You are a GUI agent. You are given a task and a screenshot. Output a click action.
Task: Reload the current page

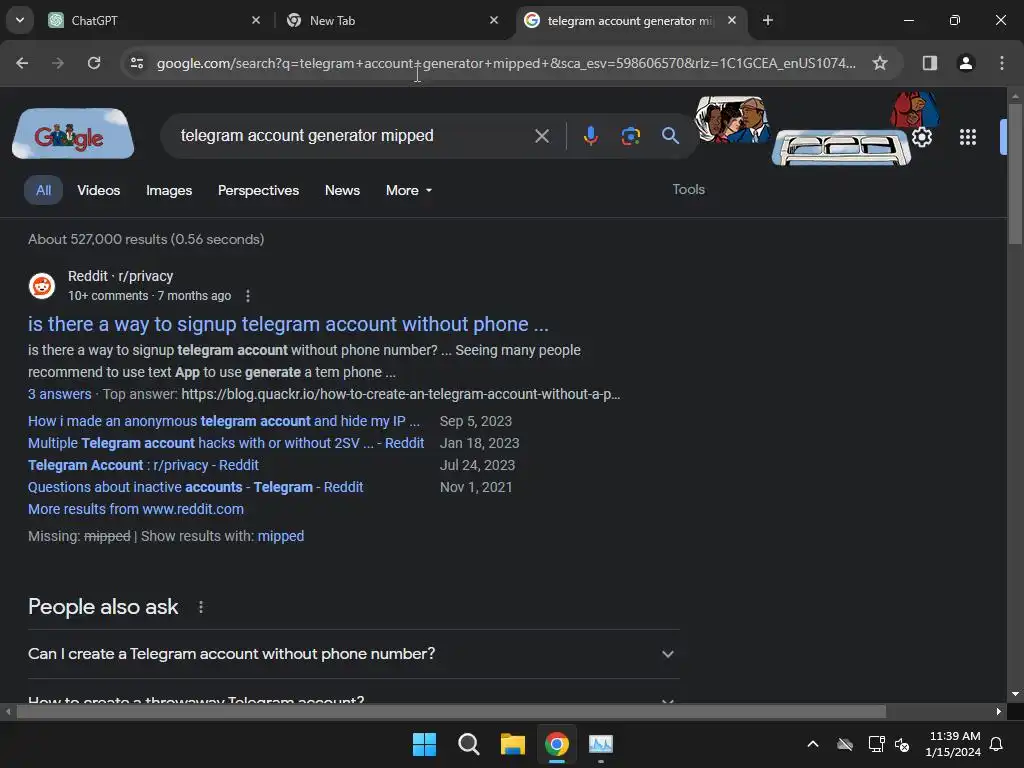(94, 63)
